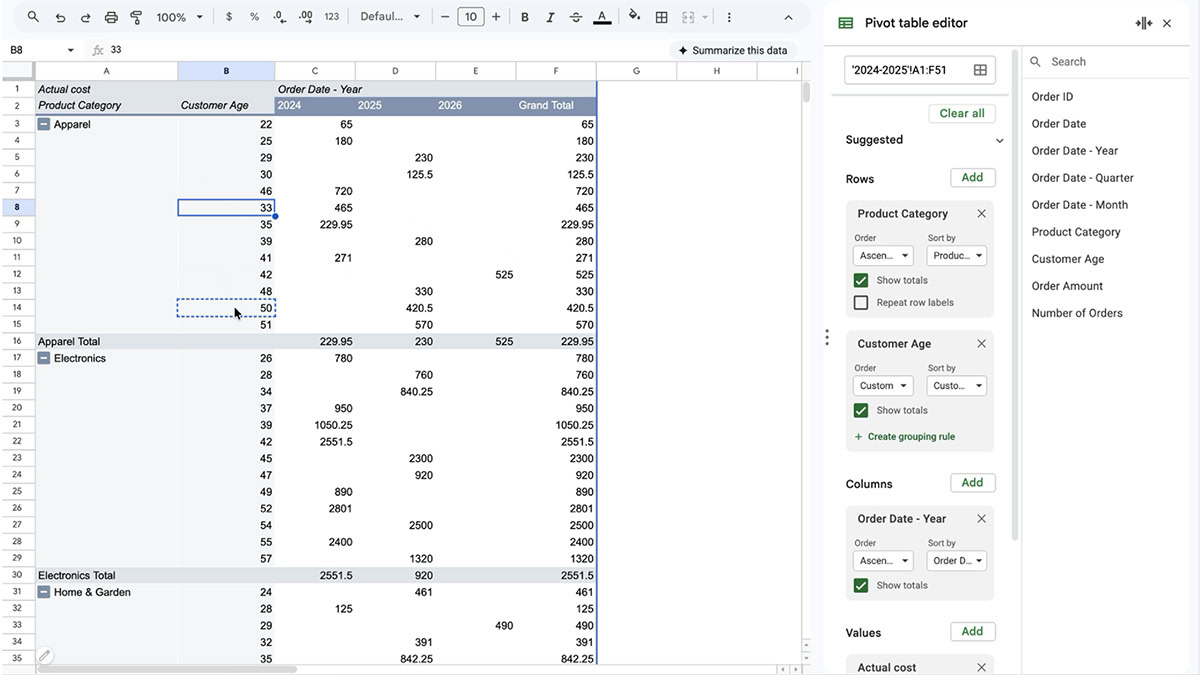Redo the last action

(x=85, y=17)
